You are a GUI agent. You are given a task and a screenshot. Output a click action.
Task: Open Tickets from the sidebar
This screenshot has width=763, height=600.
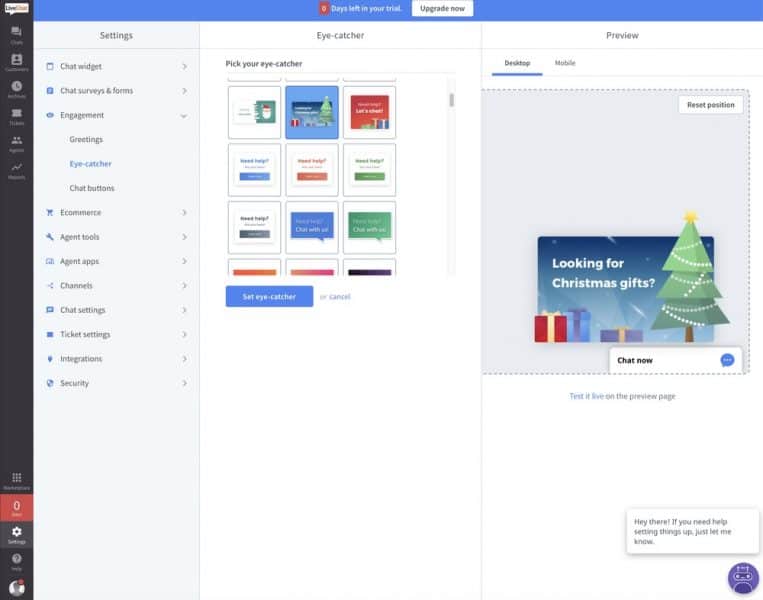tap(16, 116)
